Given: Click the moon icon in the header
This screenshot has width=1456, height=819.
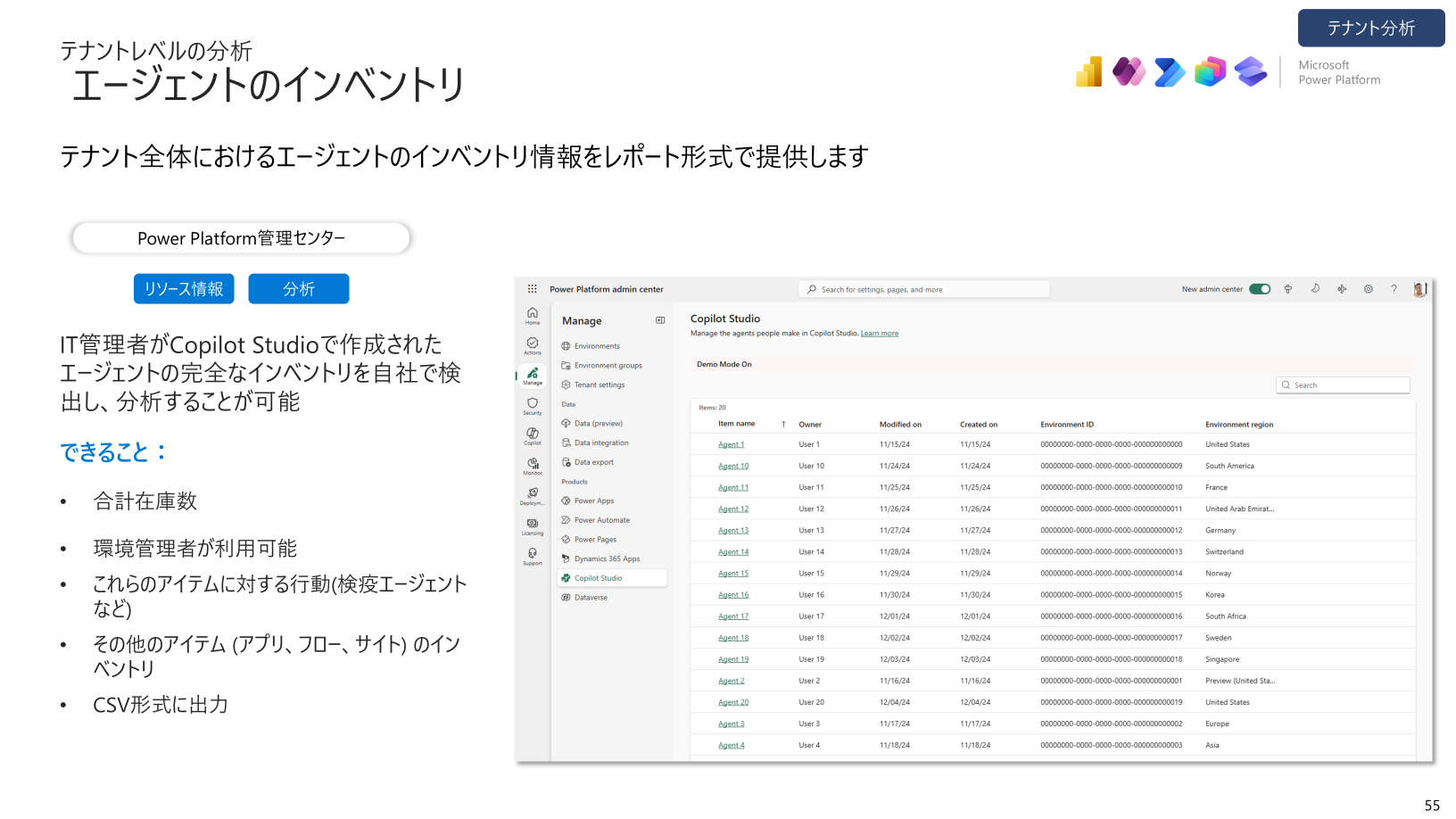Looking at the screenshot, I should click(x=1315, y=289).
